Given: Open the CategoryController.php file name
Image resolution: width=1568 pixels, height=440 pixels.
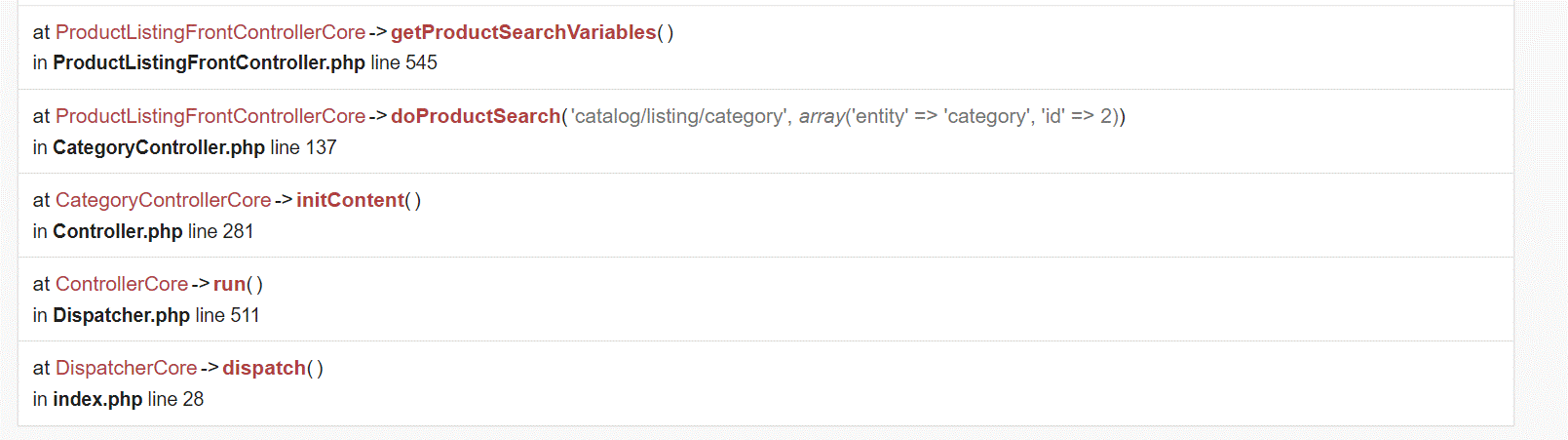Looking at the screenshot, I should (x=158, y=147).
